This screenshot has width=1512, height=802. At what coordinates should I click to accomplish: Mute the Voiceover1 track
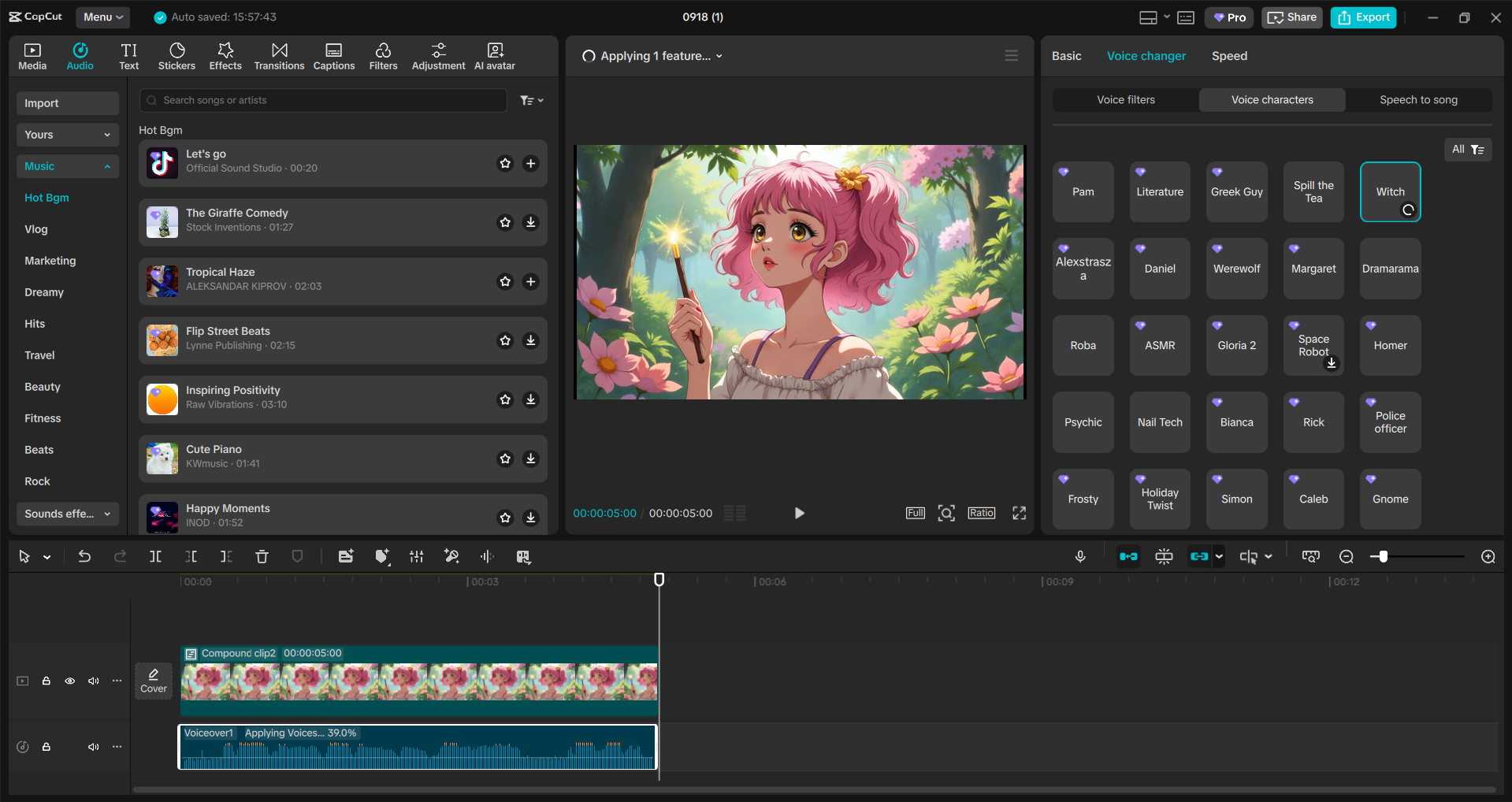94,747
